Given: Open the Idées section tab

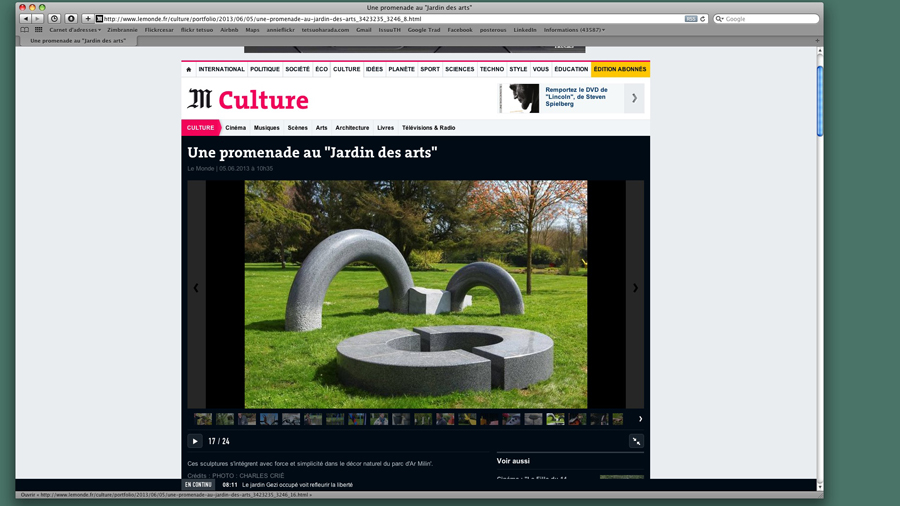Looking at the screenshot, I should 374,69.
